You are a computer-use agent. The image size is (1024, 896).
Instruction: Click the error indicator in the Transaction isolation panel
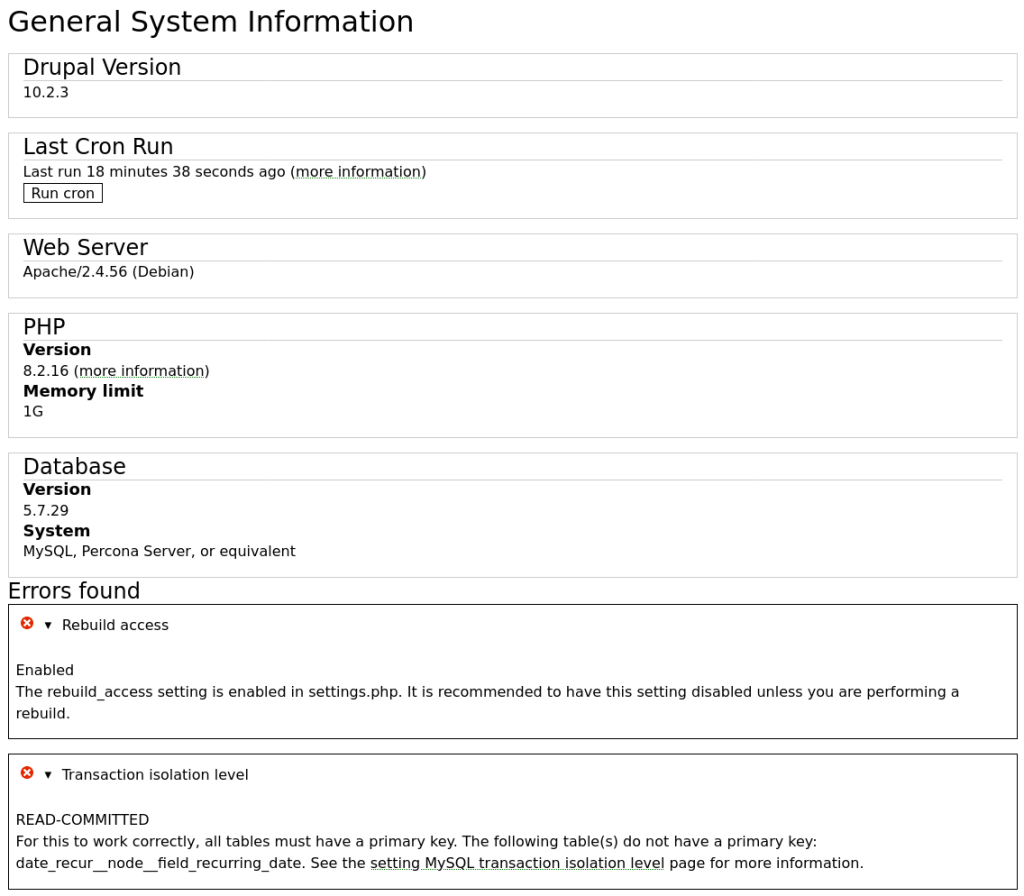pos(26,774)
